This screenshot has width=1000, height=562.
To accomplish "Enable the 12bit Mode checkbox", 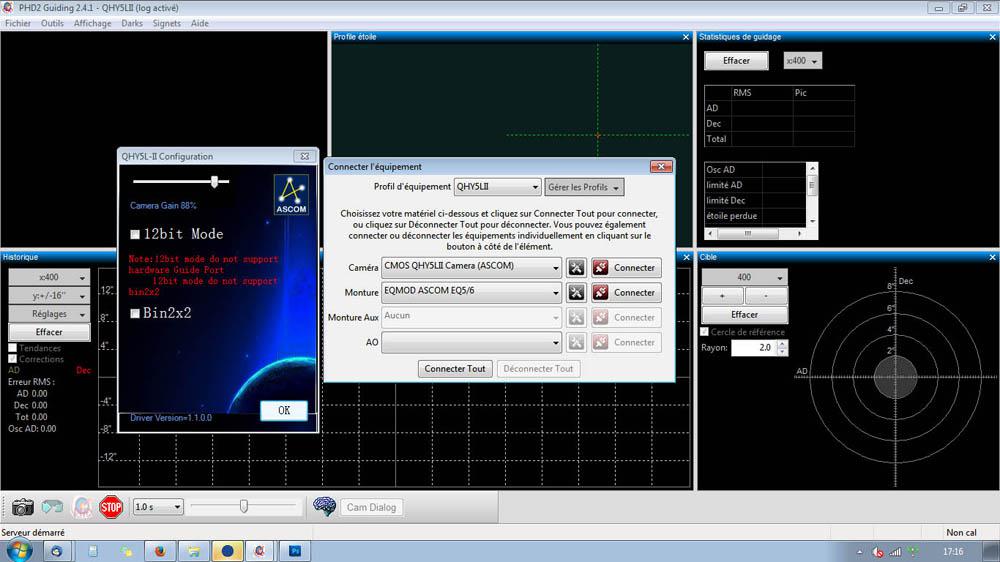I will point(135,234).
